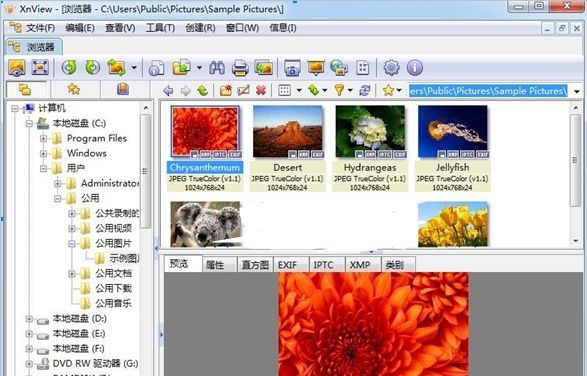The width and height of the screenshot is (587, 376).
Task: Delete the selected file with red X
Action: pos(261,90)
